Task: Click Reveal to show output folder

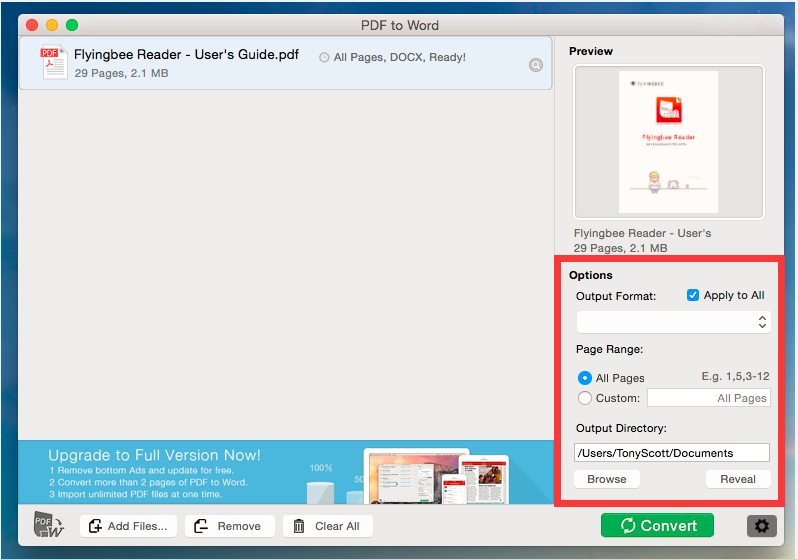Action: point(738,479)
